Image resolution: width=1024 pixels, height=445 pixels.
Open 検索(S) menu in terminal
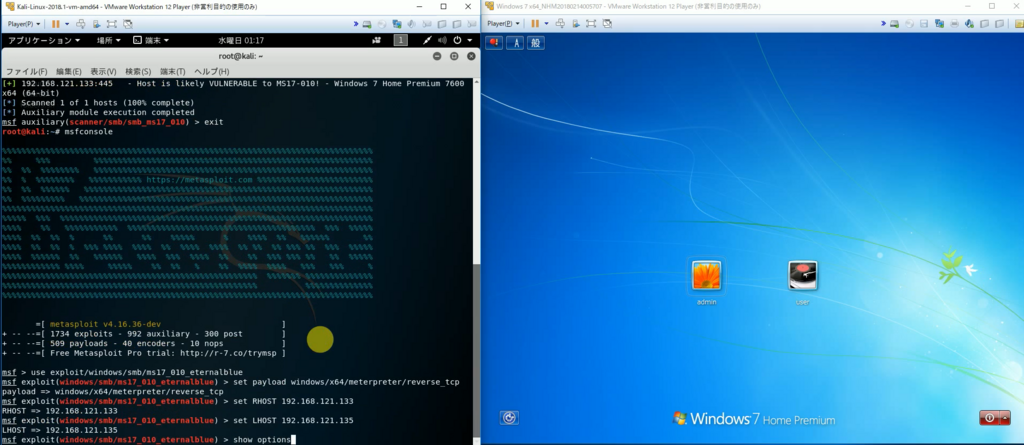138,71
